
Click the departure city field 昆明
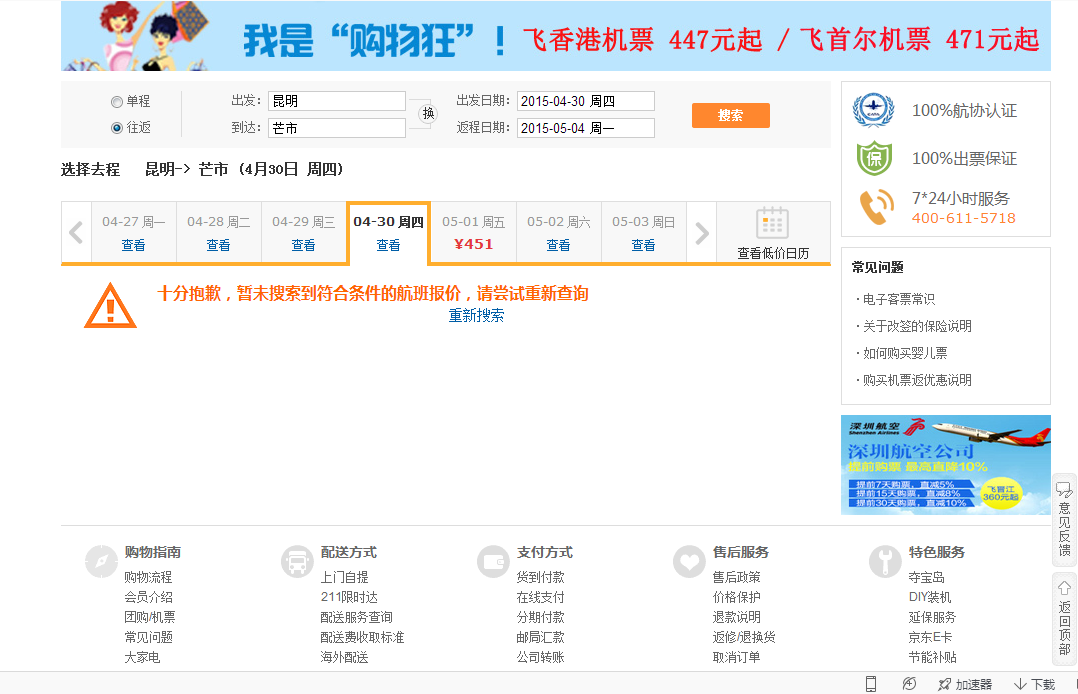pos(336,101)
